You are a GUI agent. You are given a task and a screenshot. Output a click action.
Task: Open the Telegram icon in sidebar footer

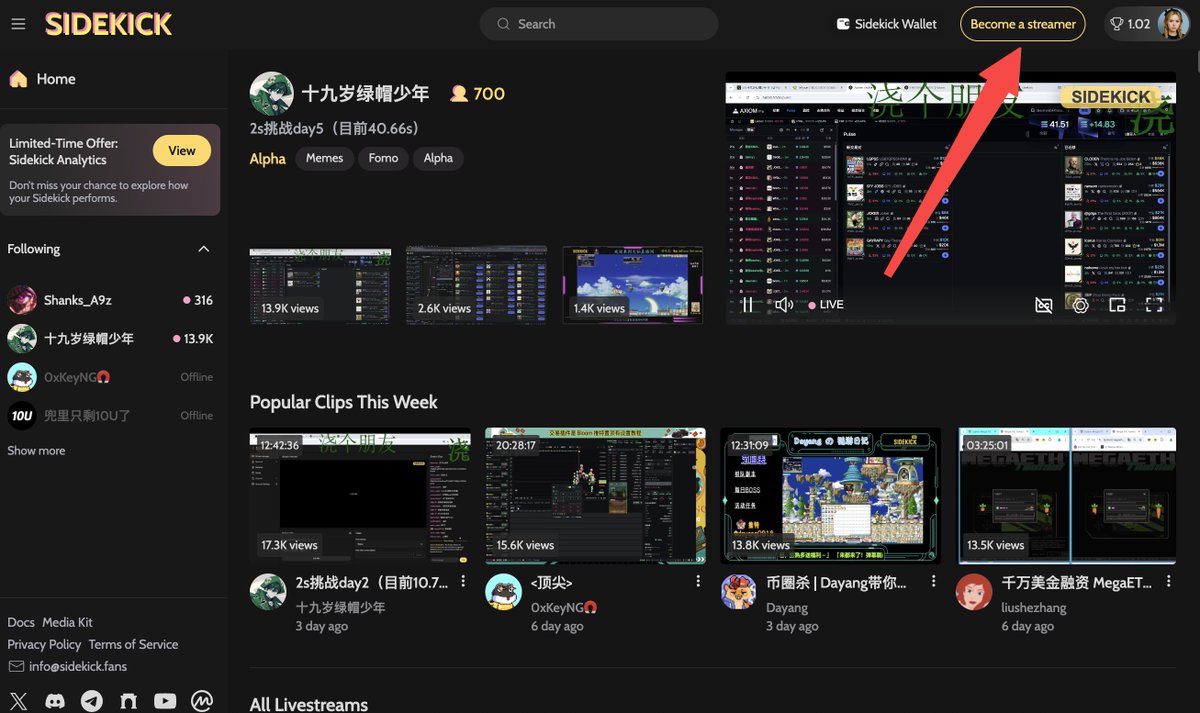(91, 701)
